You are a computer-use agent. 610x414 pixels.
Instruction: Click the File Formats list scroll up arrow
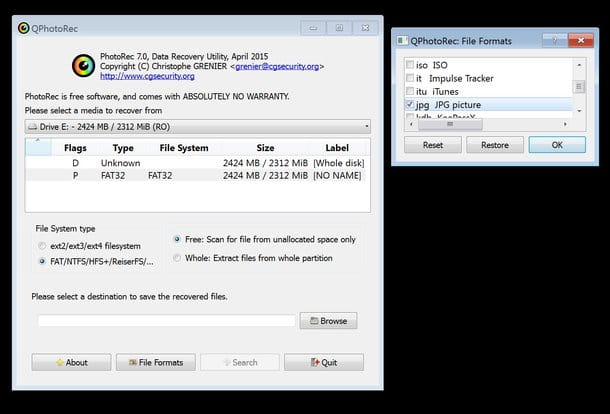point(579,65)
